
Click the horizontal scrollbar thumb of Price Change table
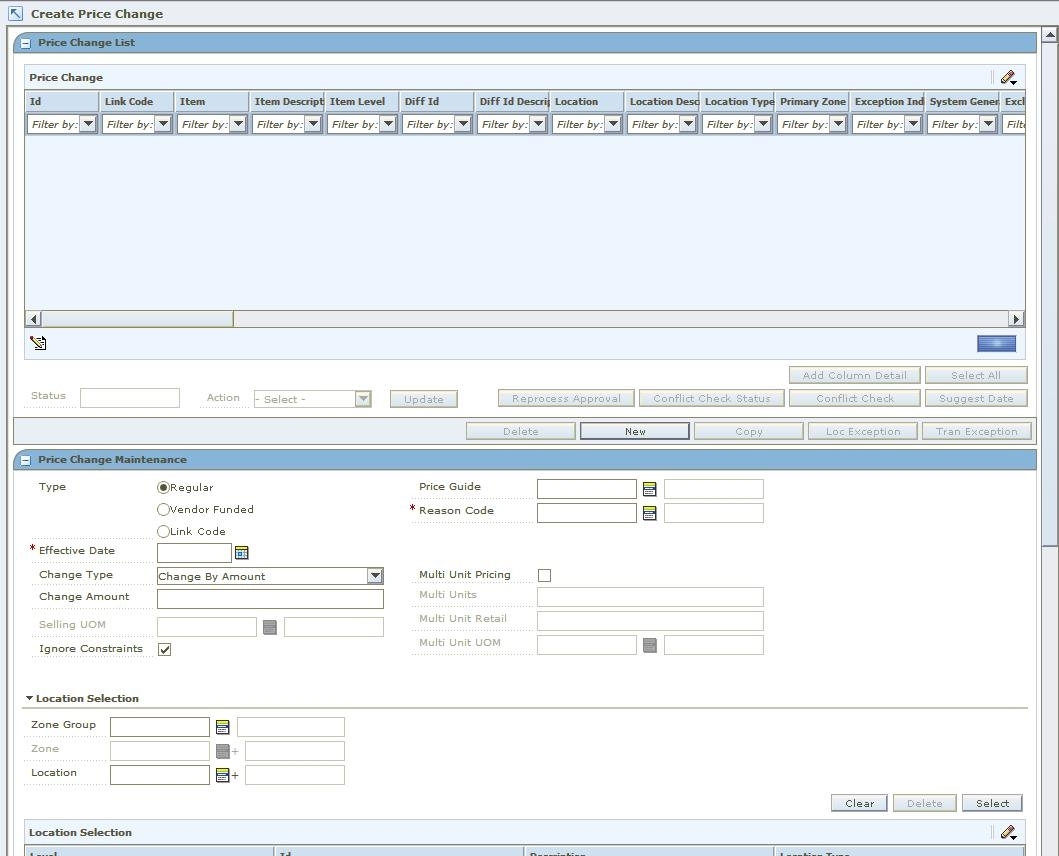tap(137, 319)
